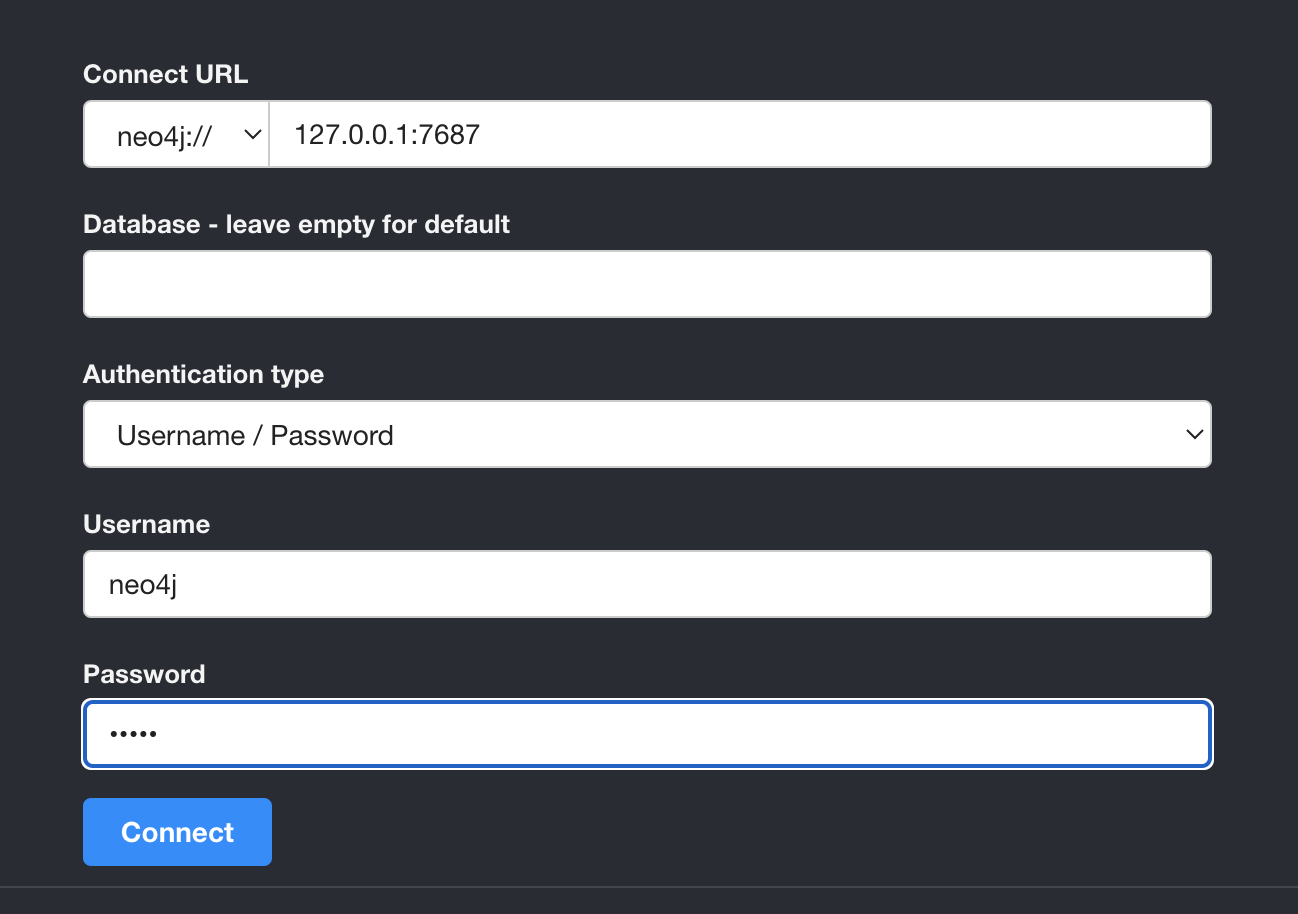Viewport: 1298px width, 914px height.
Task: Focus the Username field containing neo4j
Action: [647, 584]
